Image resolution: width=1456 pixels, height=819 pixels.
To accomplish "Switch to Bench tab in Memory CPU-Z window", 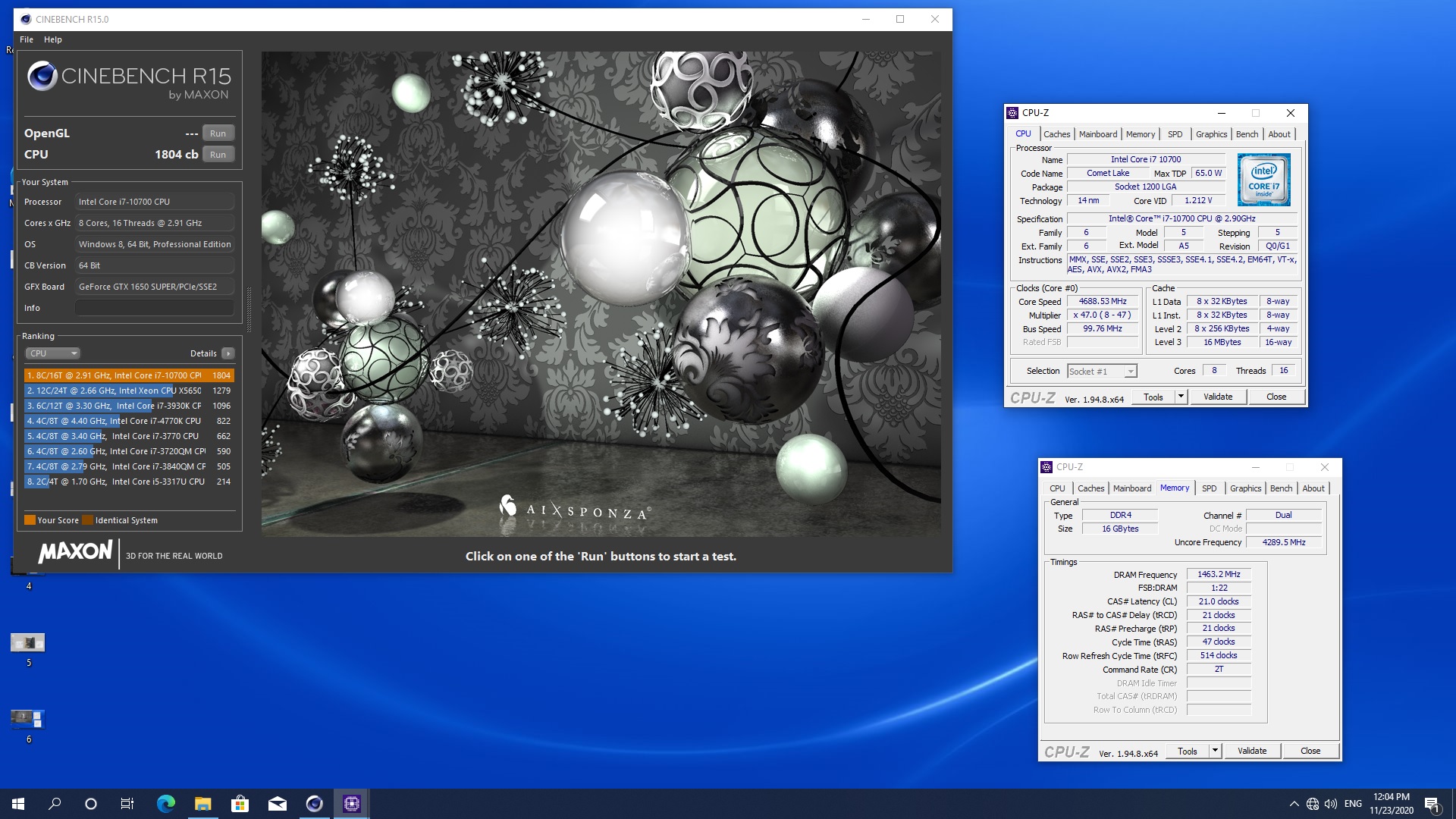I will coord(1281,488).
